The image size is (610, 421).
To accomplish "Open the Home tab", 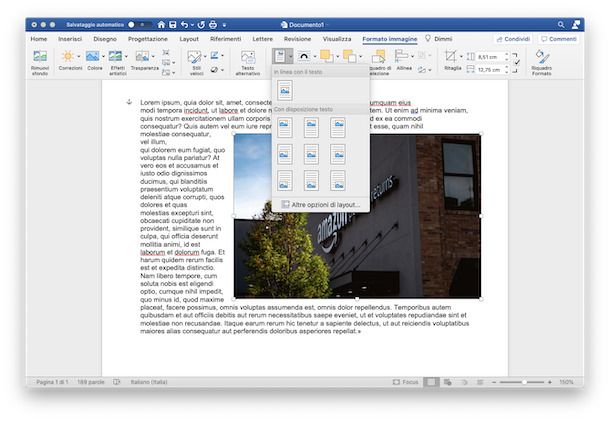I will point(39,39).
